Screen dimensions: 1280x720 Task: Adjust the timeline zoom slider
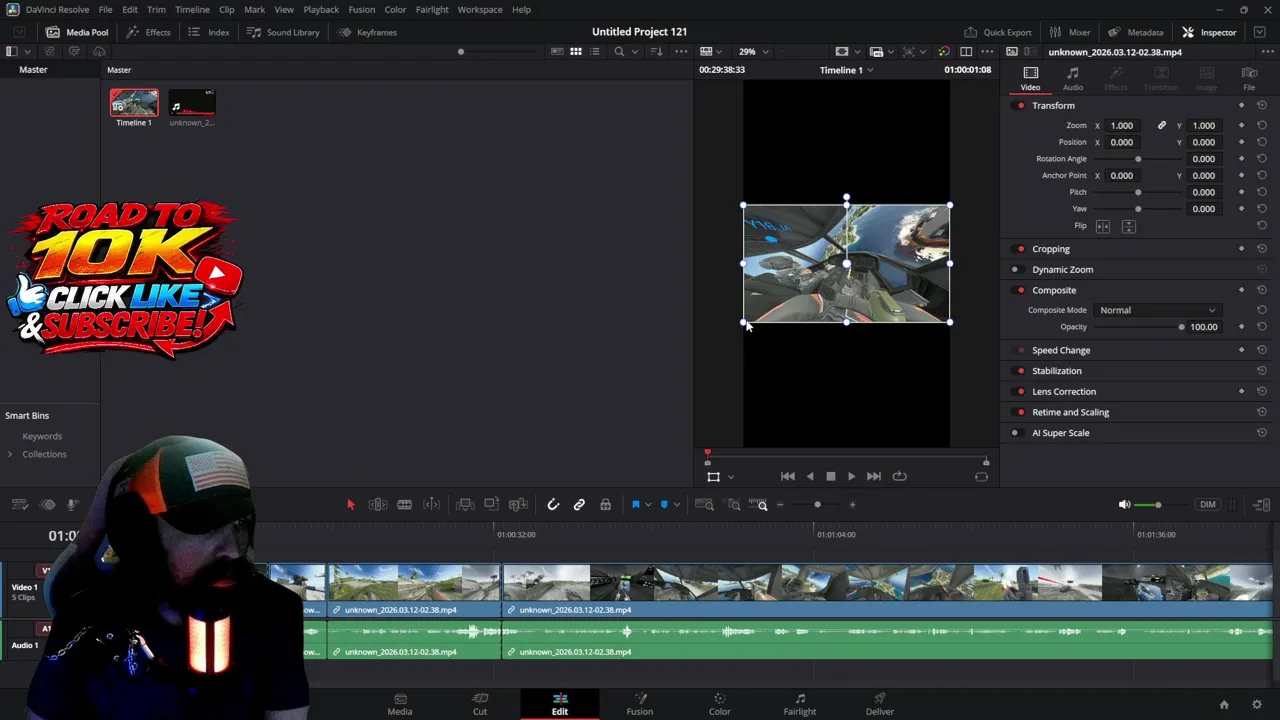click(x=817, y=505)
